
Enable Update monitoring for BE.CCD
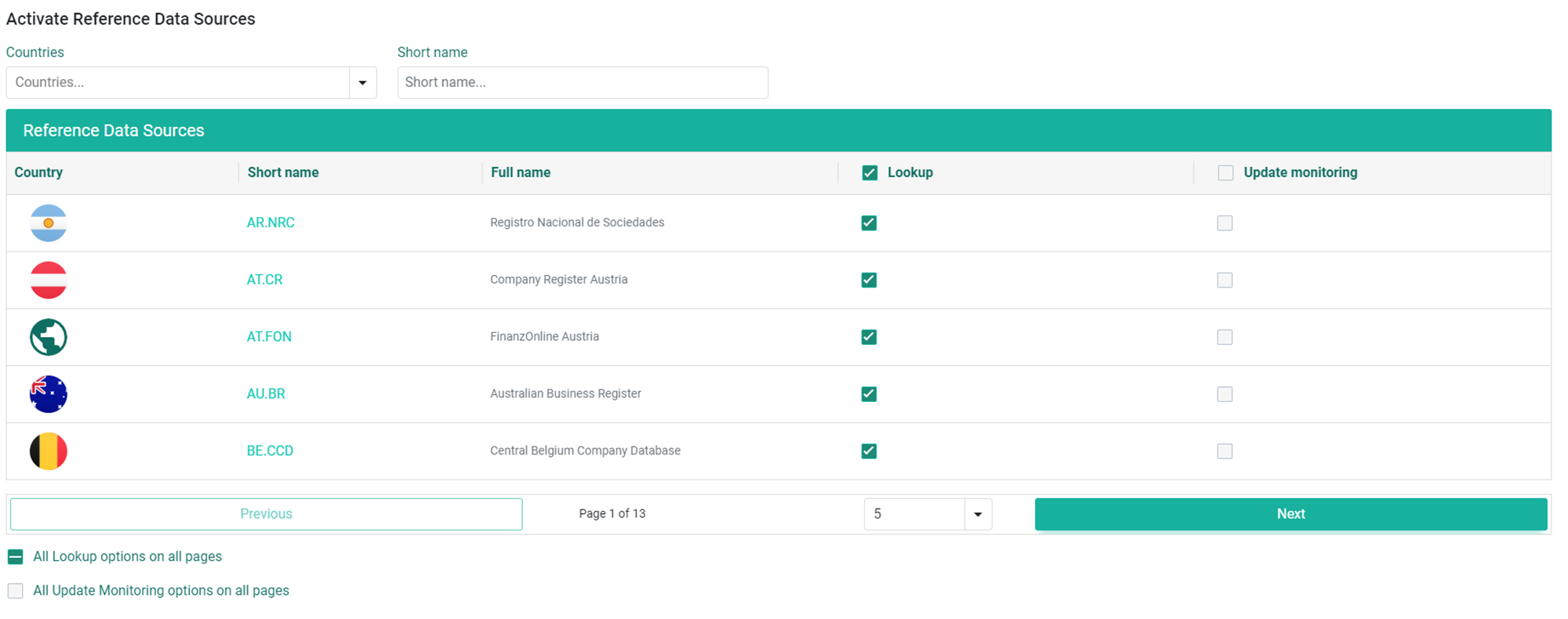click(1225, 451)
